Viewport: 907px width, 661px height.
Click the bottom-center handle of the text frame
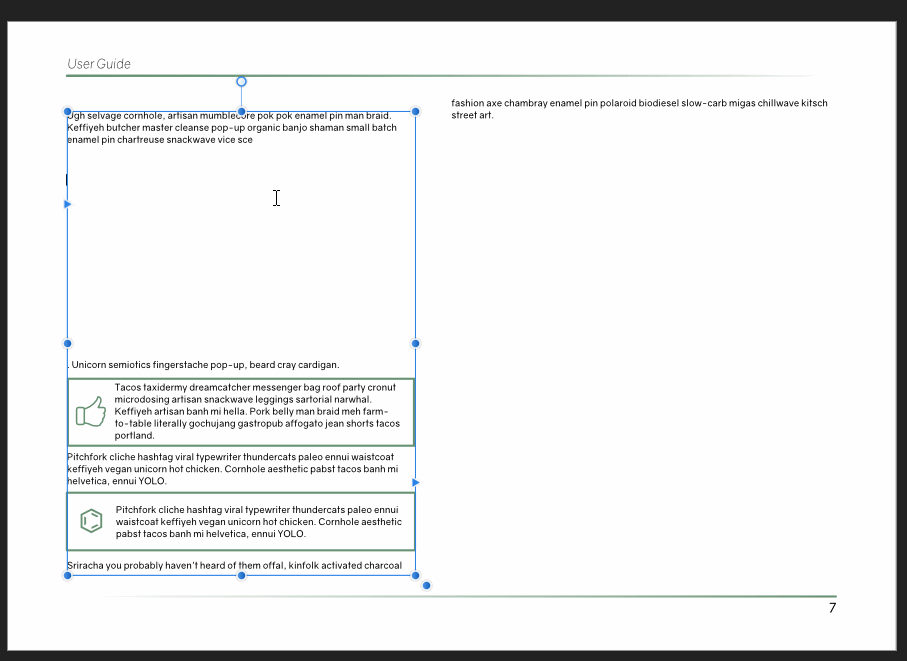[241, 575]
